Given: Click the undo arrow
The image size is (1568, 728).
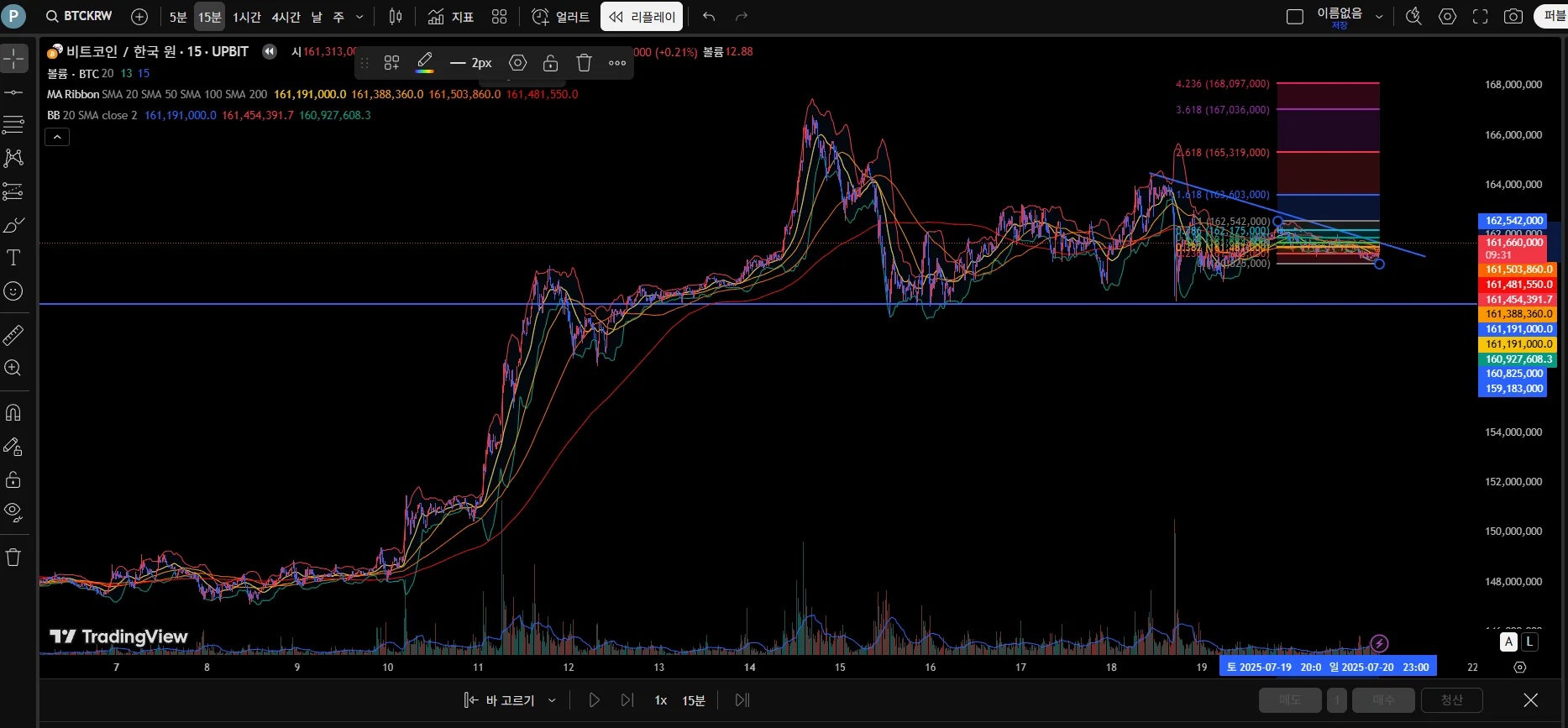Looking at the screenshot, I should 709,17.
